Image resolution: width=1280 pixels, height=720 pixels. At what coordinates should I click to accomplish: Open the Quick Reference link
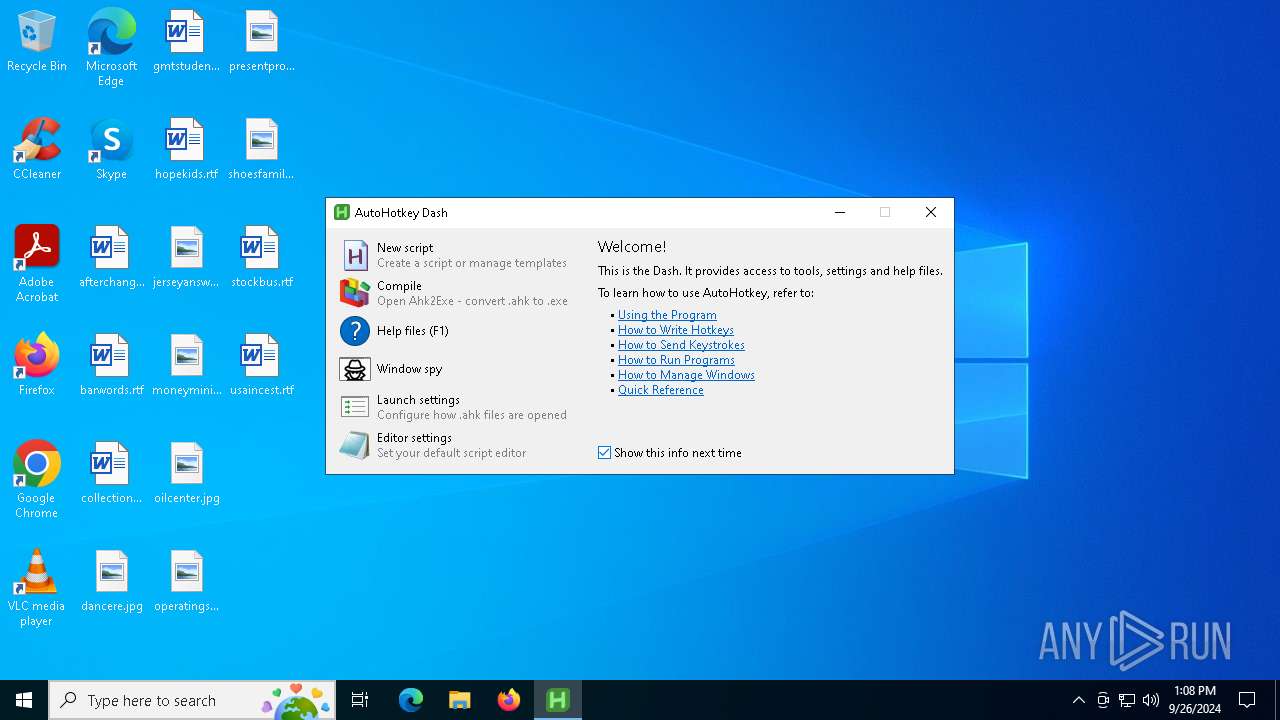click(x=660, y=390)
